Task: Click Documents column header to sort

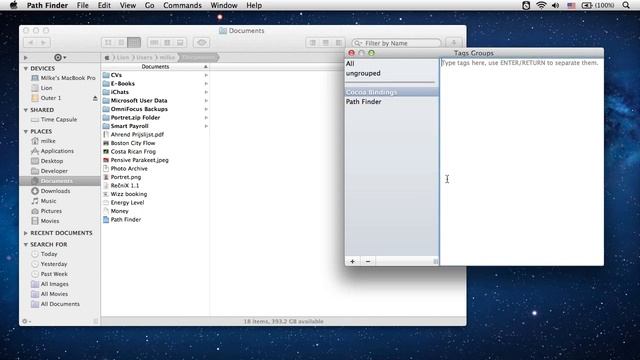Action: pos(155,67)
